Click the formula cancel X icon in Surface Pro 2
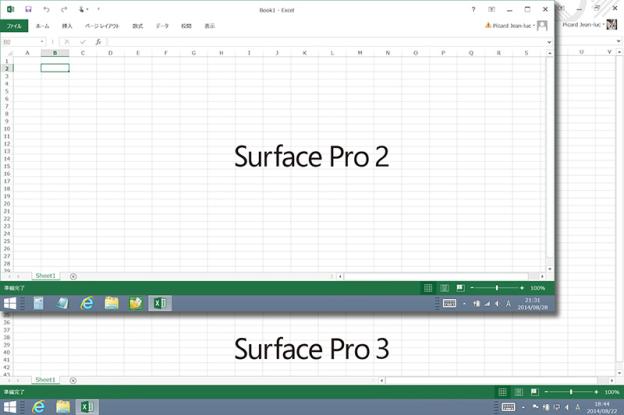 67,42
